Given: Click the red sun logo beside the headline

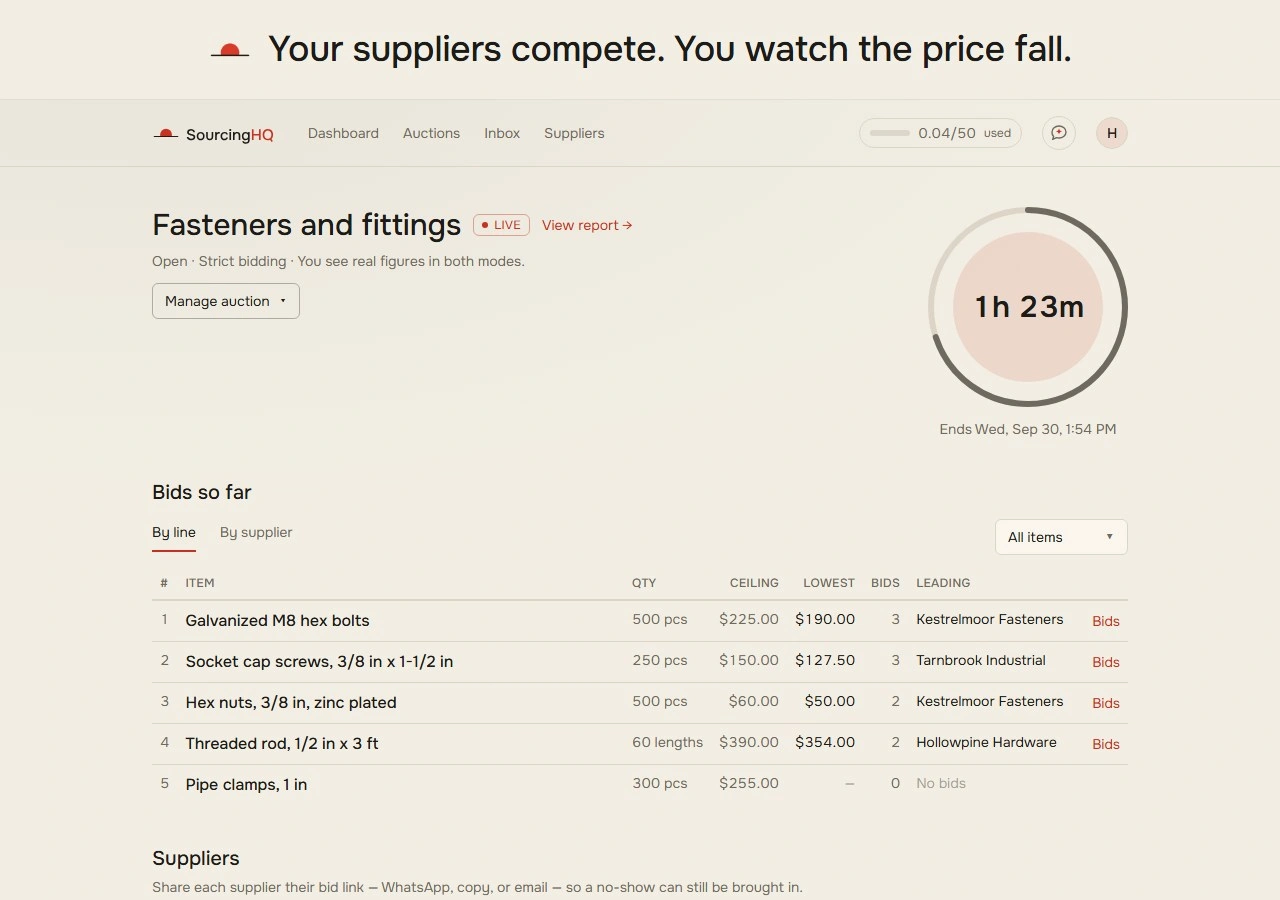Looking at the screenshot, I should [x=230, y=50].
